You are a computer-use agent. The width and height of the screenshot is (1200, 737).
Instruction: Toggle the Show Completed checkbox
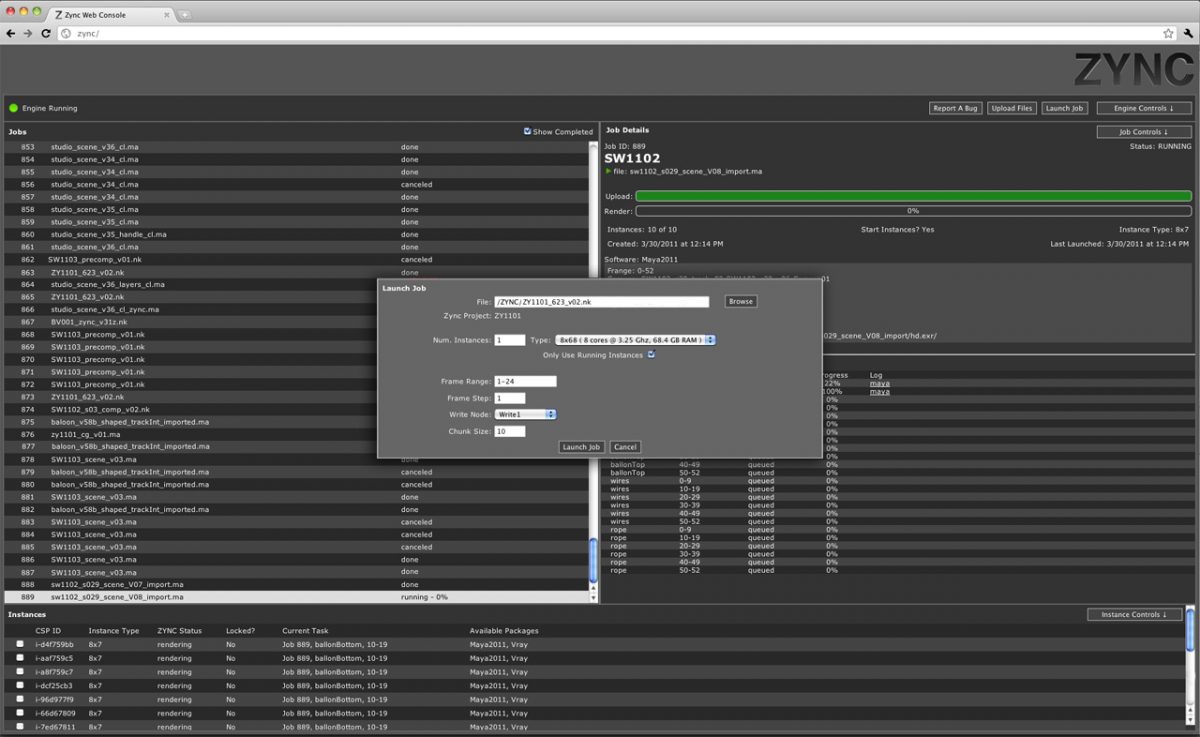click(527, 131)
